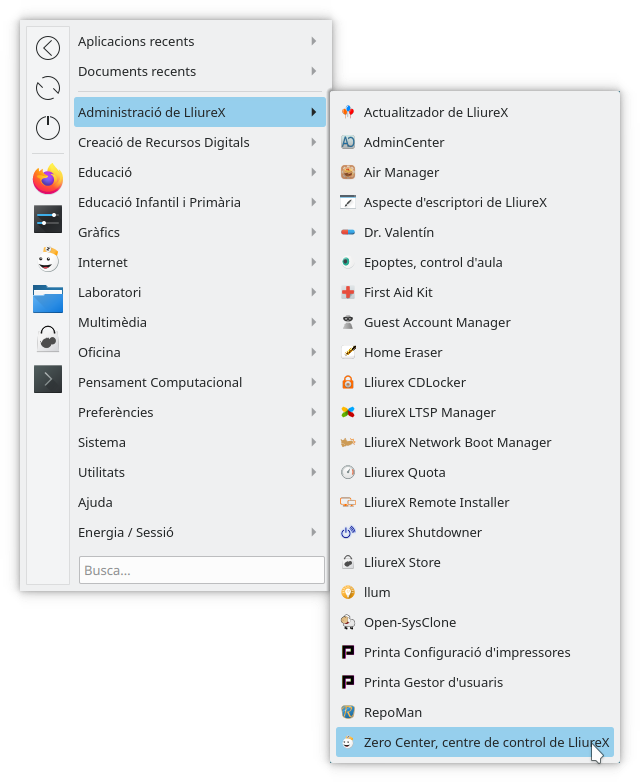Expand the Aplicacions recents submenu arrow
The image size is (640, 783).
click(314, 42)
